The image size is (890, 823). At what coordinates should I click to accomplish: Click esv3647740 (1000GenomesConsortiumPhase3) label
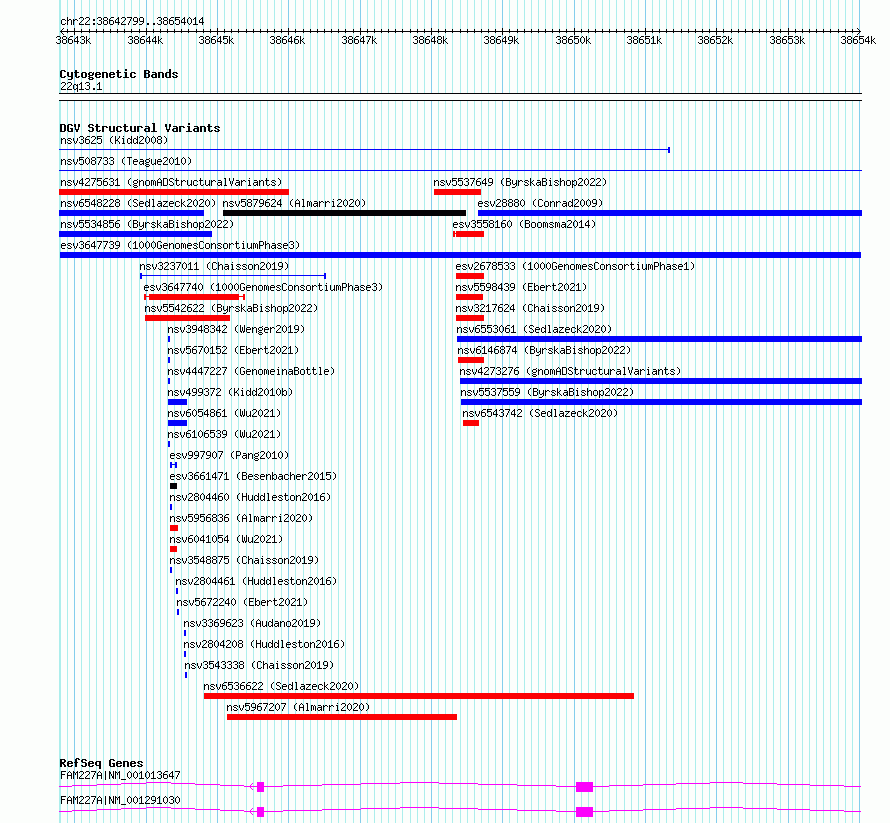pos(263,287)
